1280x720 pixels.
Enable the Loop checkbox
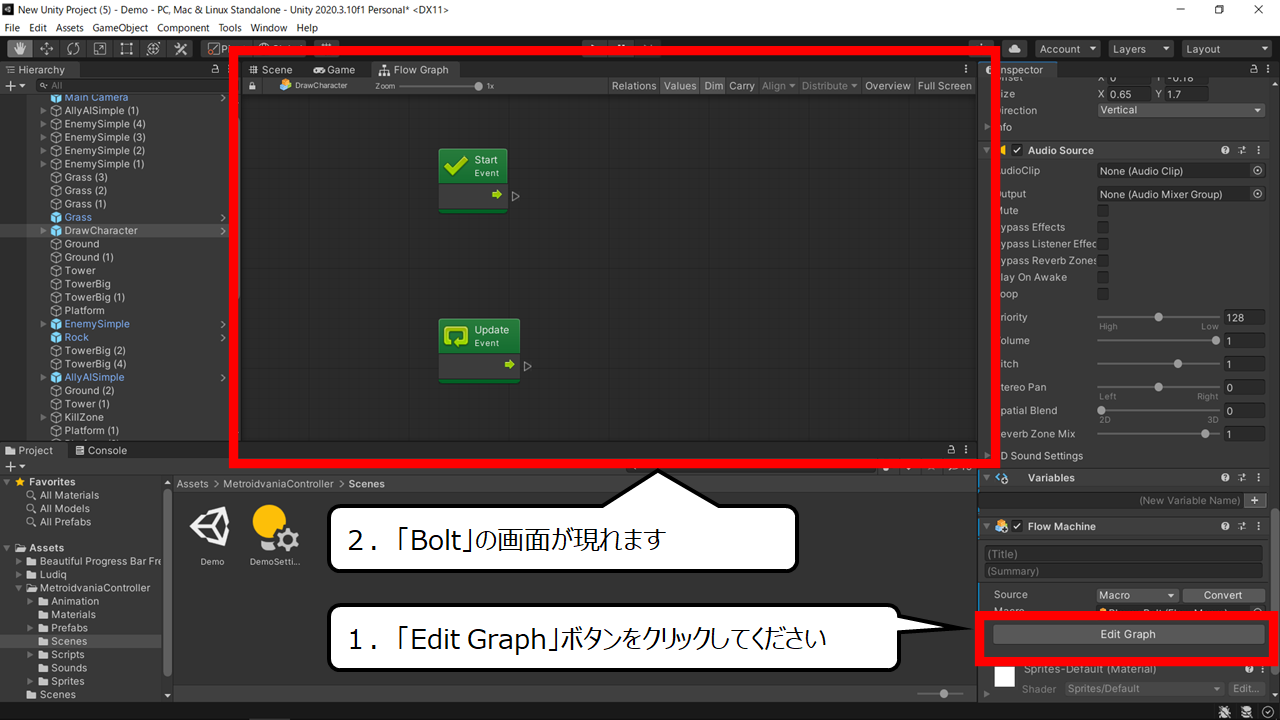[1103, 294]
